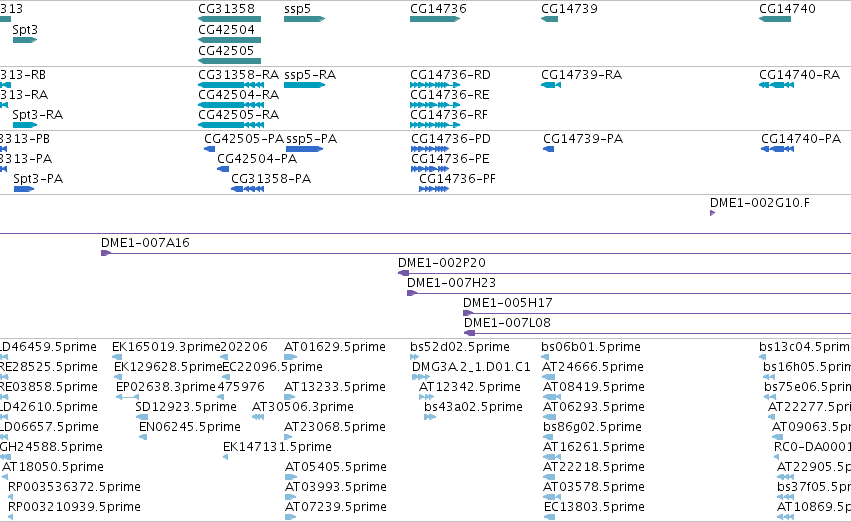Click EST bs52d02.5prime
Viewport: 851px width, 522px height.
coord(460,347)
